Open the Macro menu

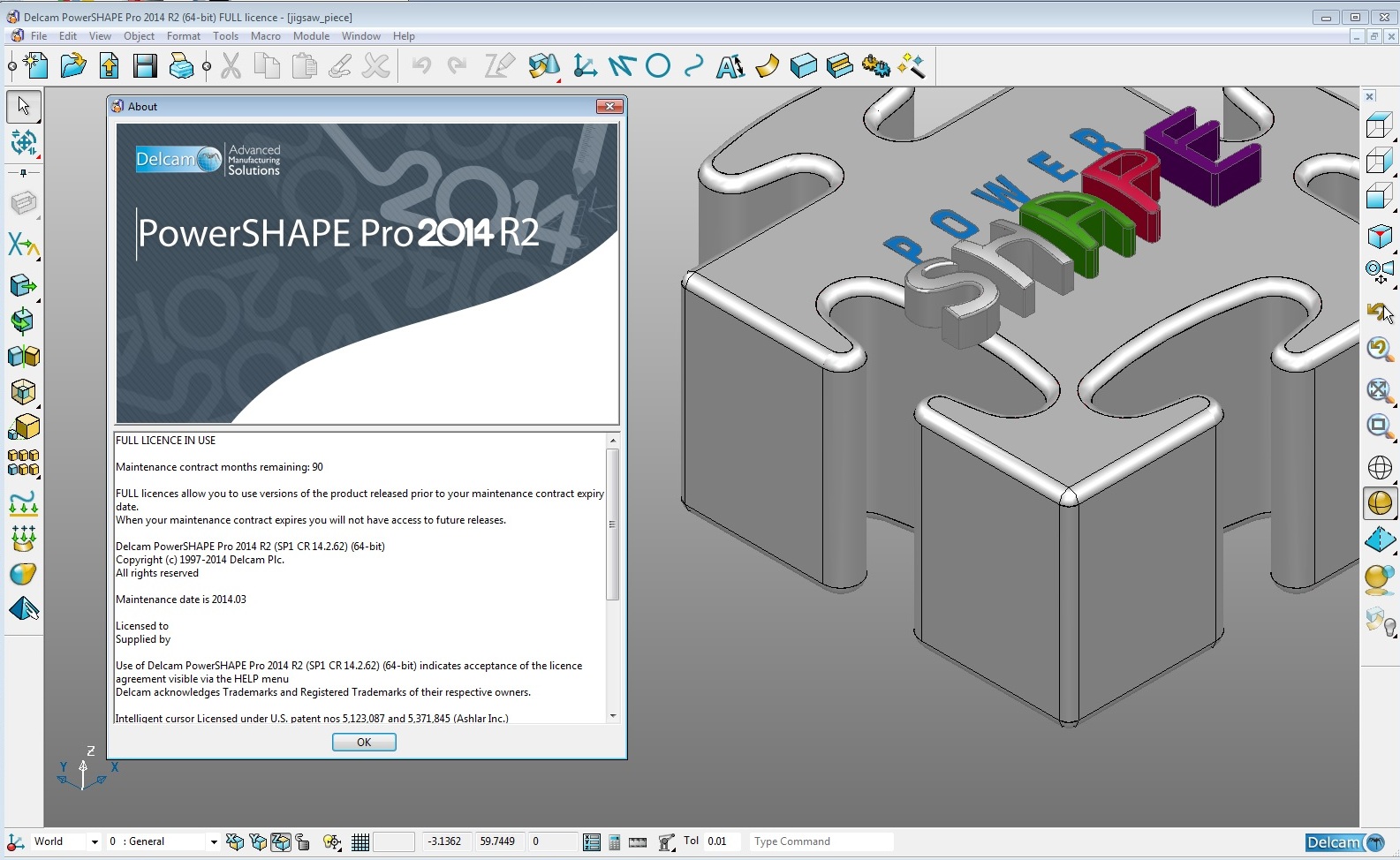tap(266, 36)
